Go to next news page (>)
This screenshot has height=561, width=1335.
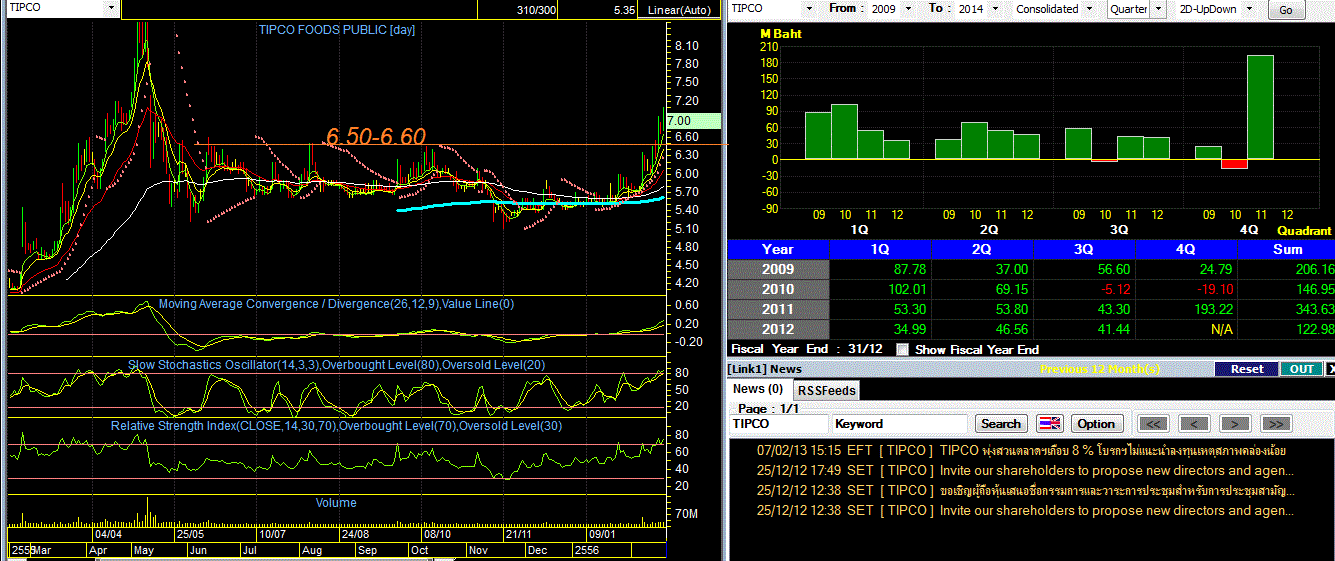point(1235,423)
